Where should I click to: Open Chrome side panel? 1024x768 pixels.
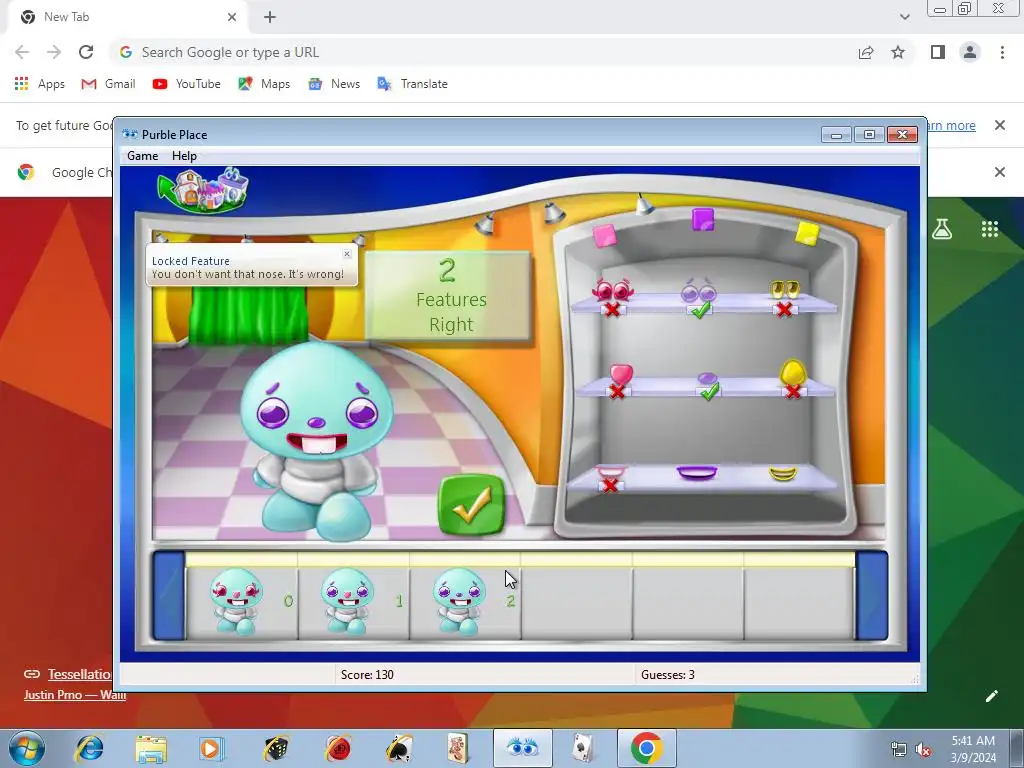(x=938, y=52)
